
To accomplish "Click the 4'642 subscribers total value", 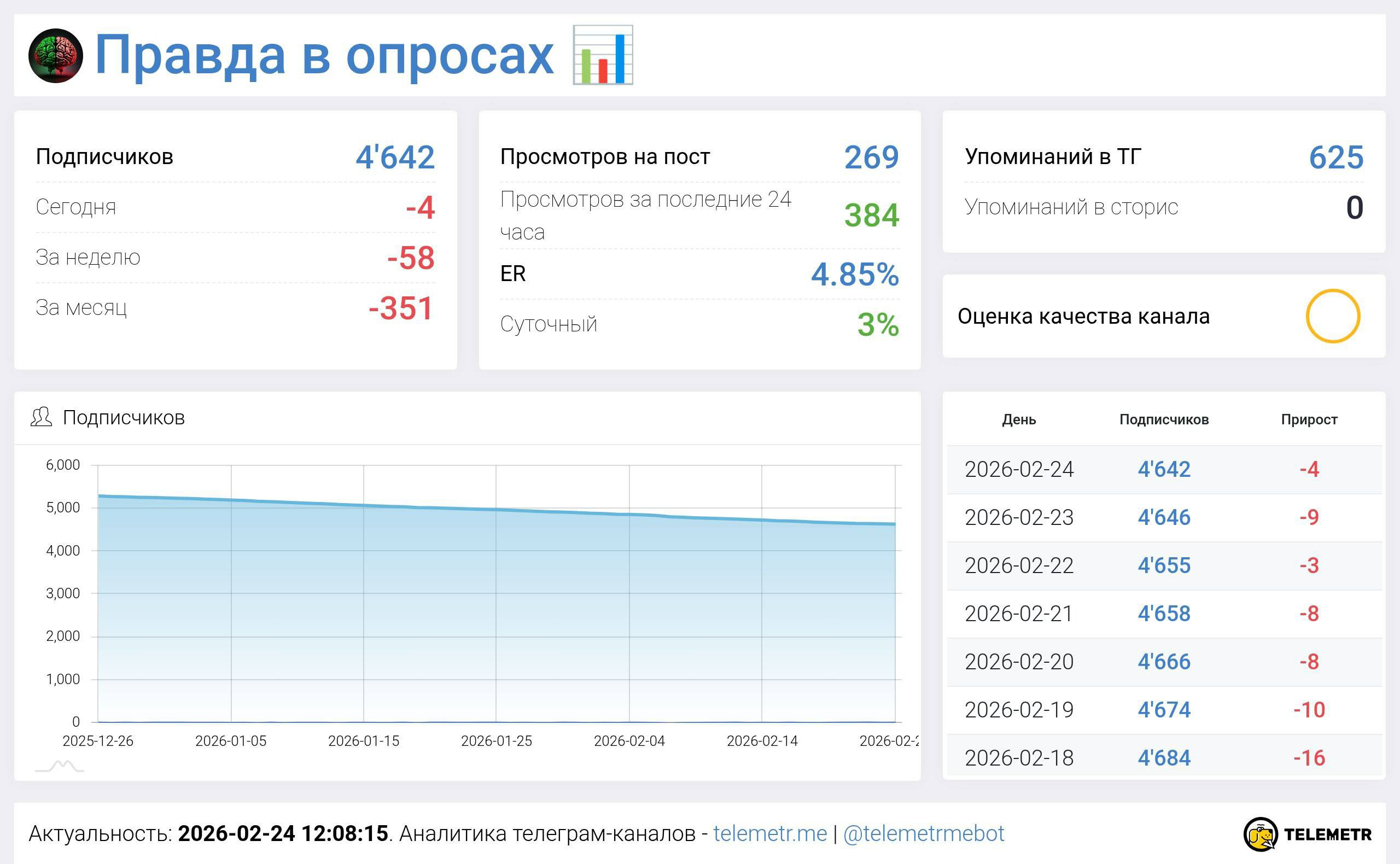I will (395, 157).
